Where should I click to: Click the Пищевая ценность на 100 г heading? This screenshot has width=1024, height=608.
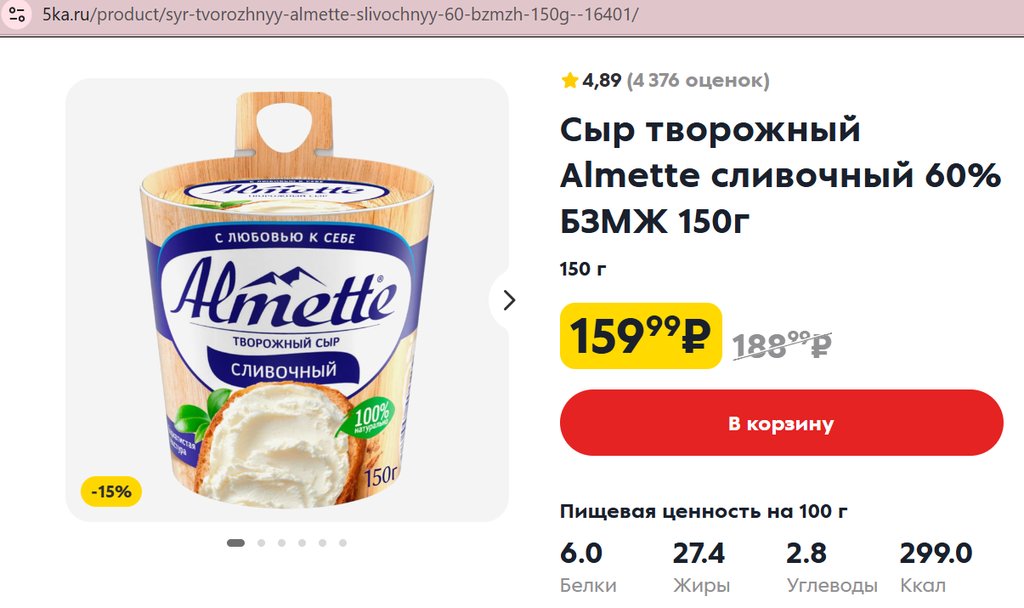704,512
